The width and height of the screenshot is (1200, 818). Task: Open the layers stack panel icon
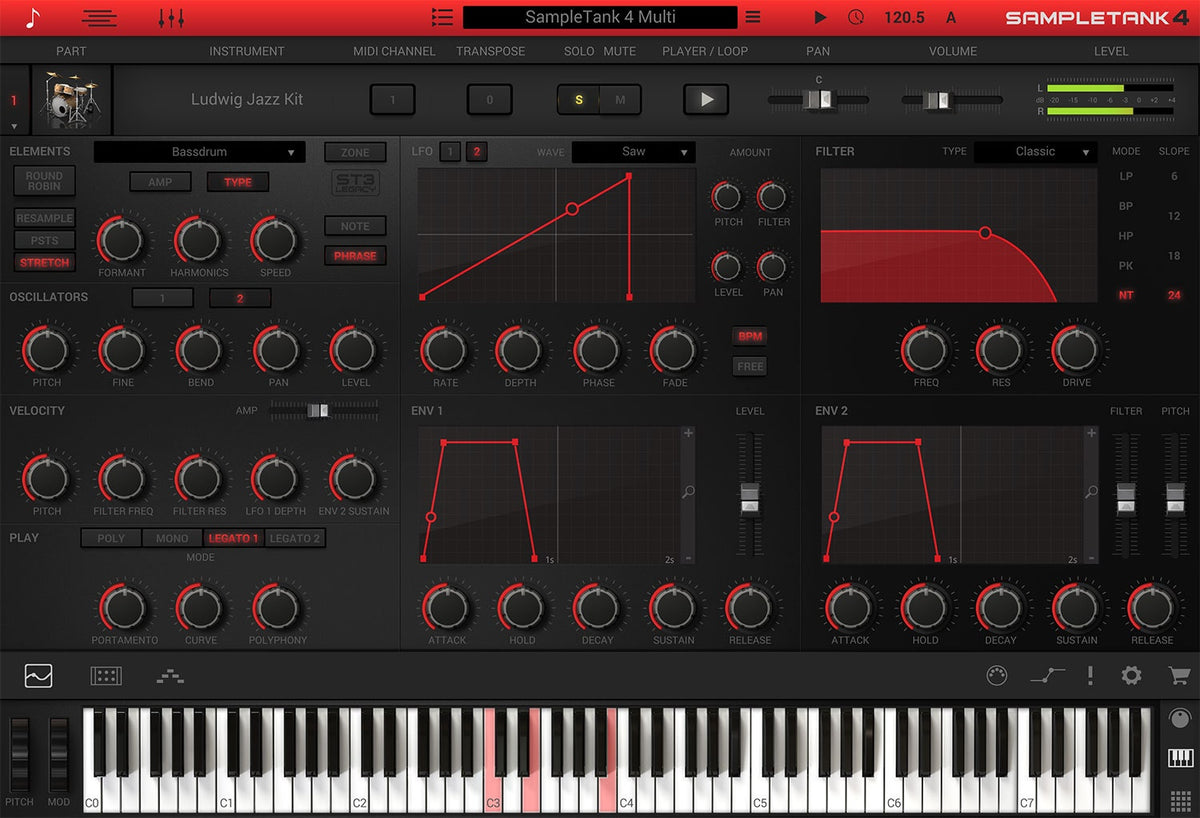point(170,677)
